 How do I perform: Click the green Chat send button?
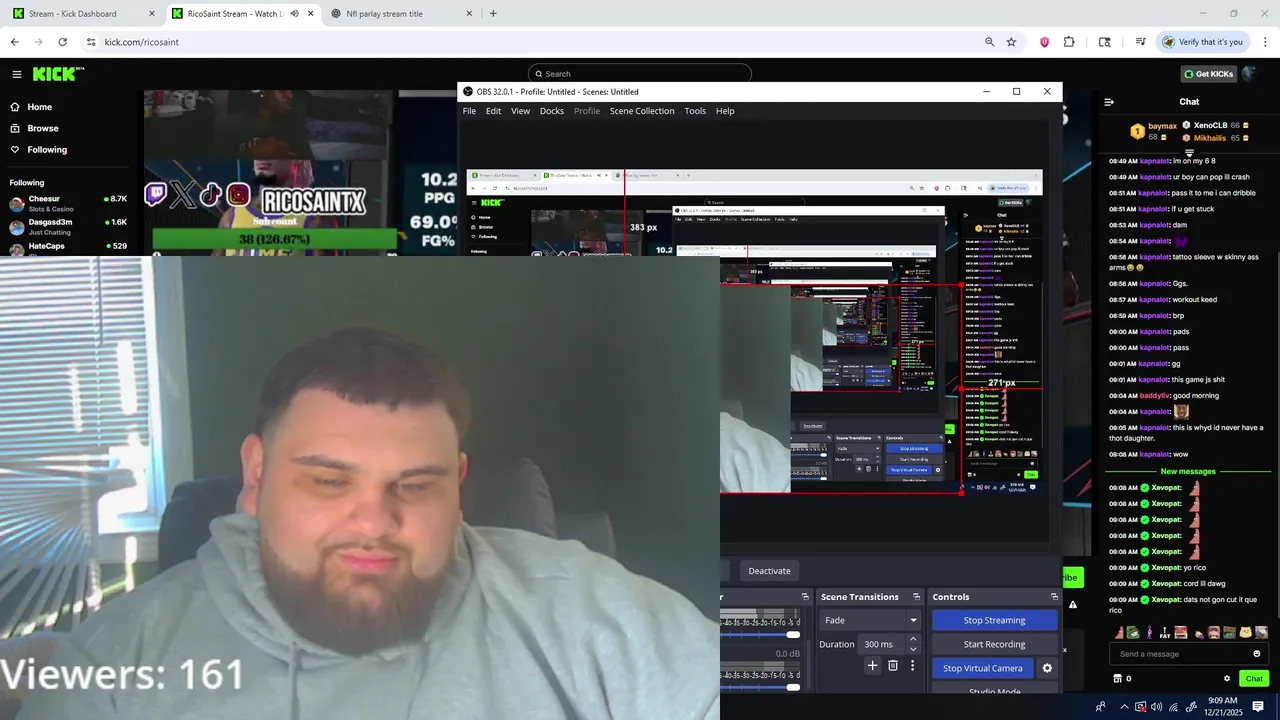pyautogui.click(x=1254, y=678)
